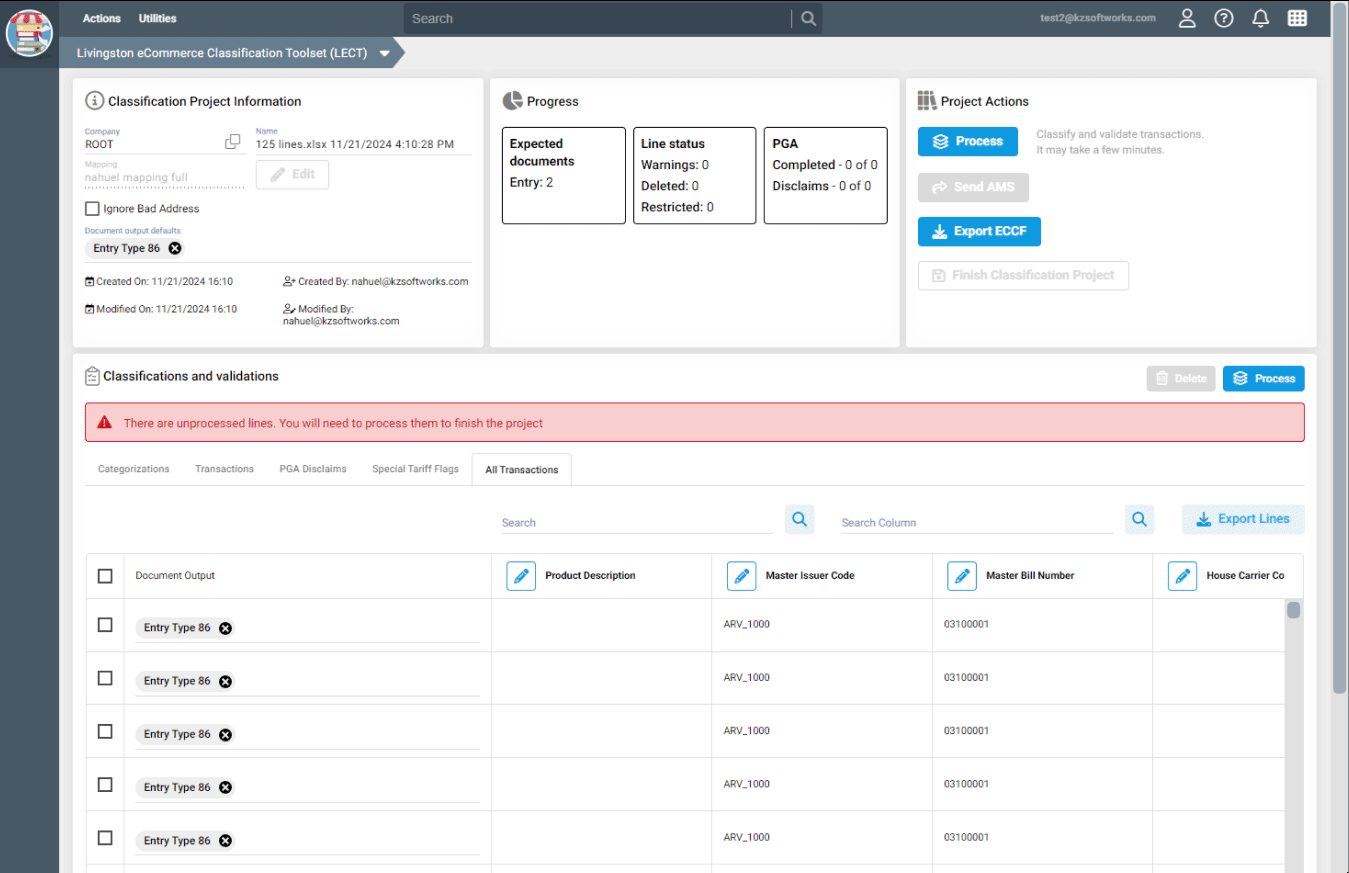Viewport: 1349px width, 873px height.
Task: Open the Utilities menu
Action: (x=158, y=18)
